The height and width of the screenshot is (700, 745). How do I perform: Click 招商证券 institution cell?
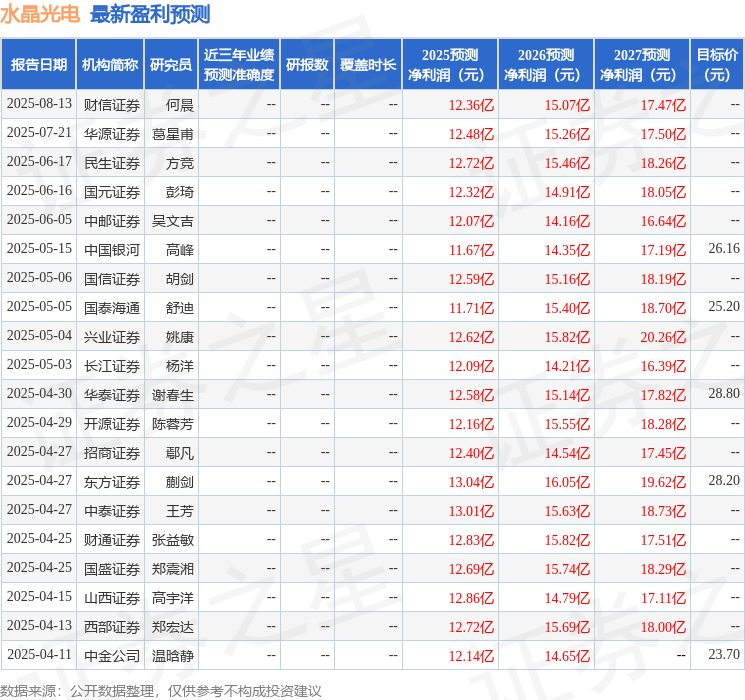point(112,452)
